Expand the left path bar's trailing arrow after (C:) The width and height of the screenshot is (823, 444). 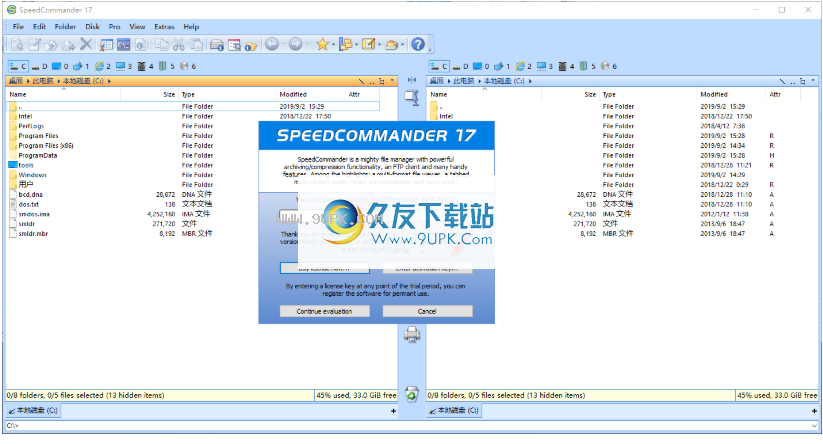[x=109, y=81]
